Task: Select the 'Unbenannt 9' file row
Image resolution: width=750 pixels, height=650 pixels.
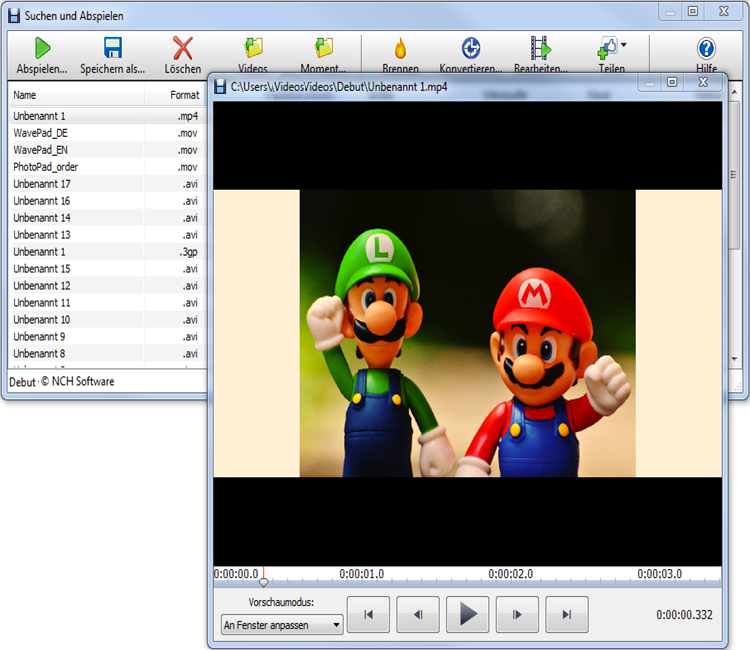Action: [107, 337]
